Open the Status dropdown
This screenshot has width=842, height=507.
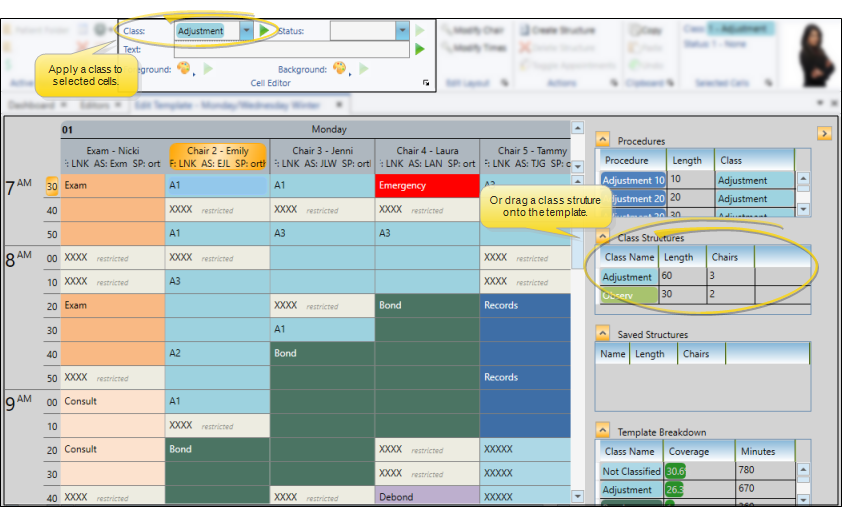point(402,31)
